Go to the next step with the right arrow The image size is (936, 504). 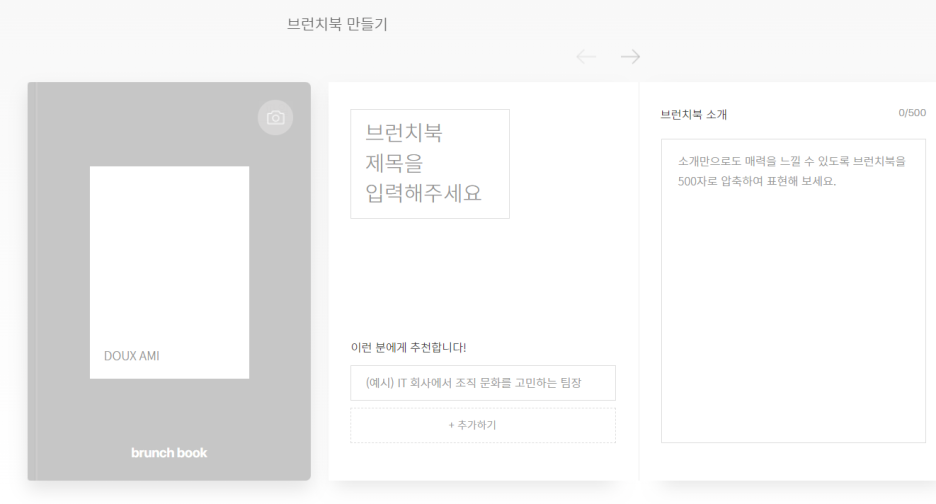click(630, 57)
